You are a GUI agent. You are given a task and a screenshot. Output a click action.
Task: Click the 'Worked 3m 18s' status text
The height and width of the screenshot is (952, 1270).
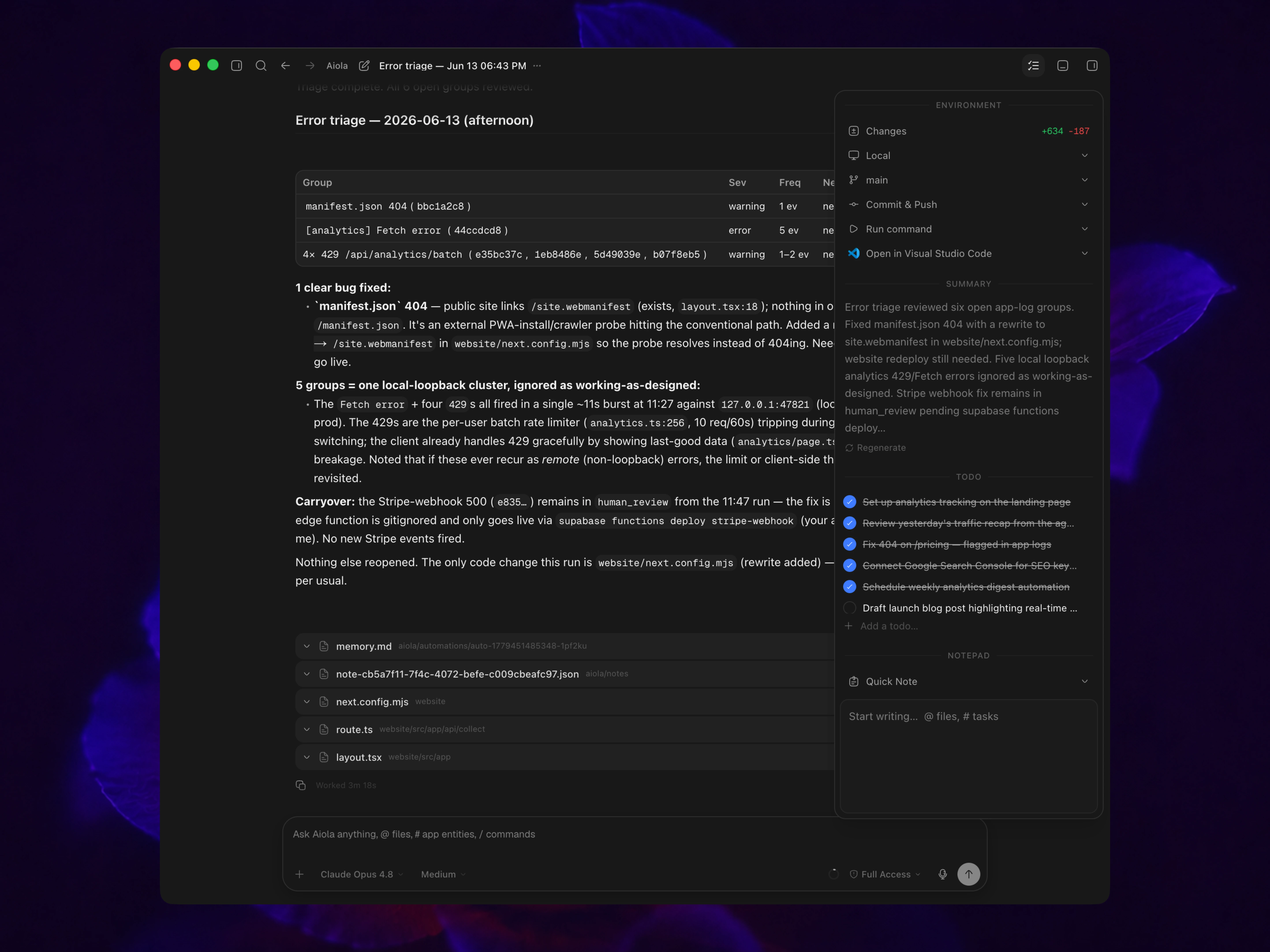coord(346,786)
